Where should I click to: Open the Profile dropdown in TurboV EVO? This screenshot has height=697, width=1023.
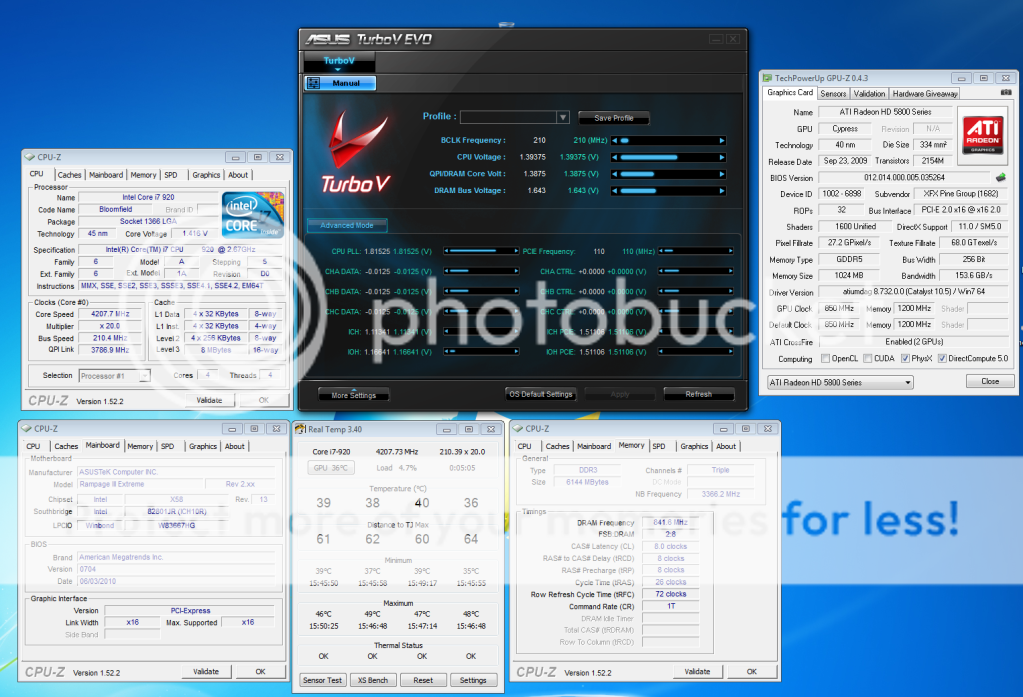562,117
